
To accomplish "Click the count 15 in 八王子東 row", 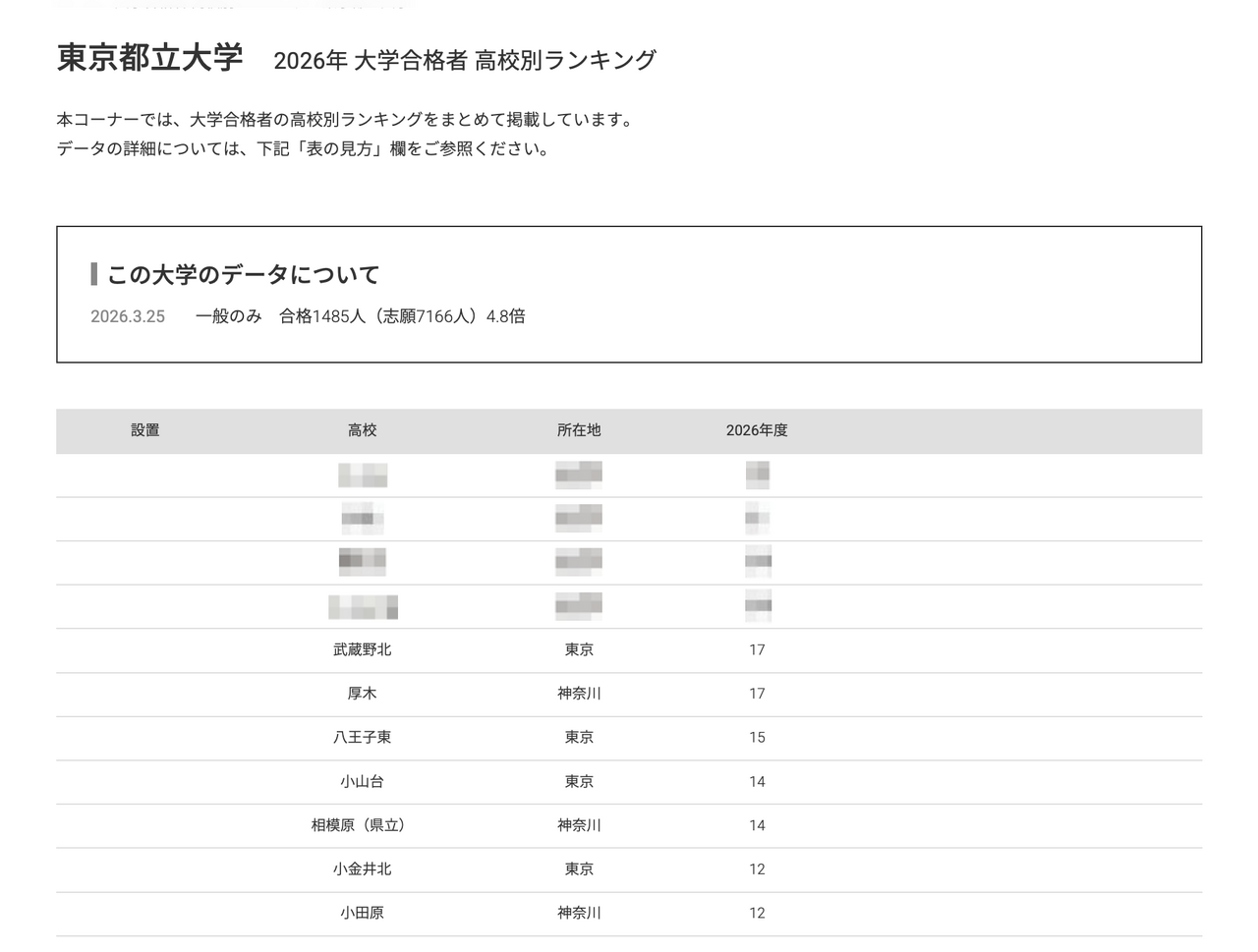I will coord(757,738).
